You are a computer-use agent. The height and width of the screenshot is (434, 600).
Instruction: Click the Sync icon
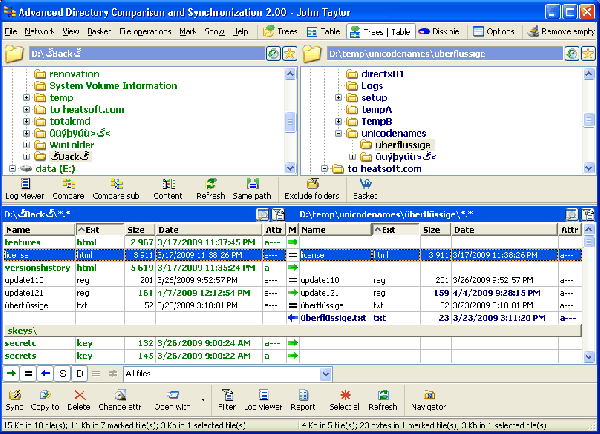14,396
